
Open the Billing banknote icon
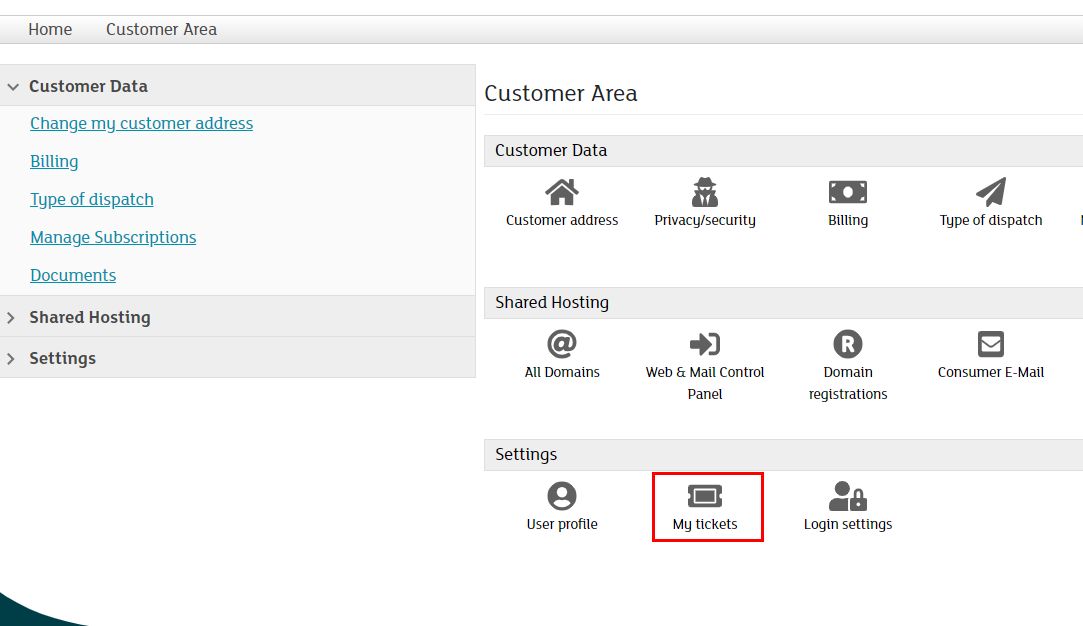(848, 192)
